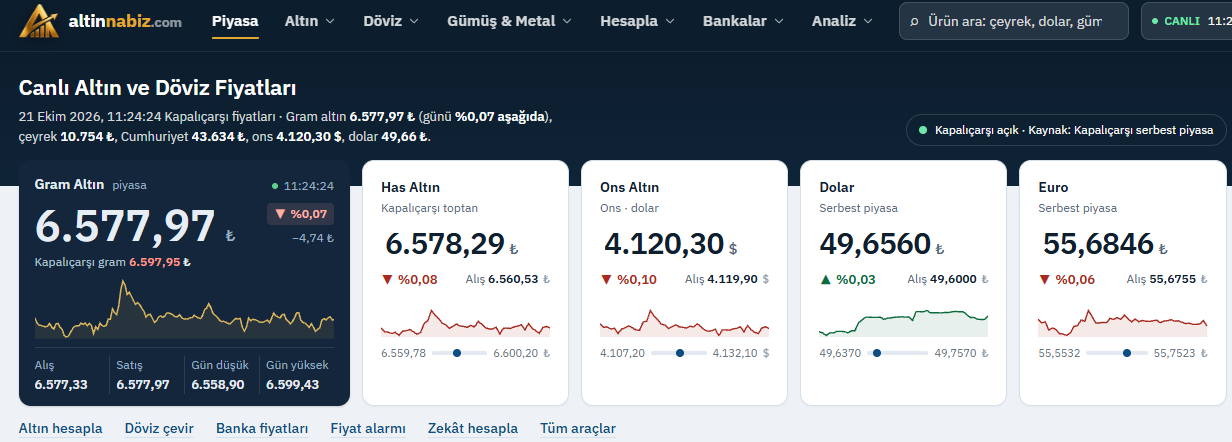Click the large 6.577,97 gram price
1232x442 pixels.
pyautogui.click(x=125, y=226)
